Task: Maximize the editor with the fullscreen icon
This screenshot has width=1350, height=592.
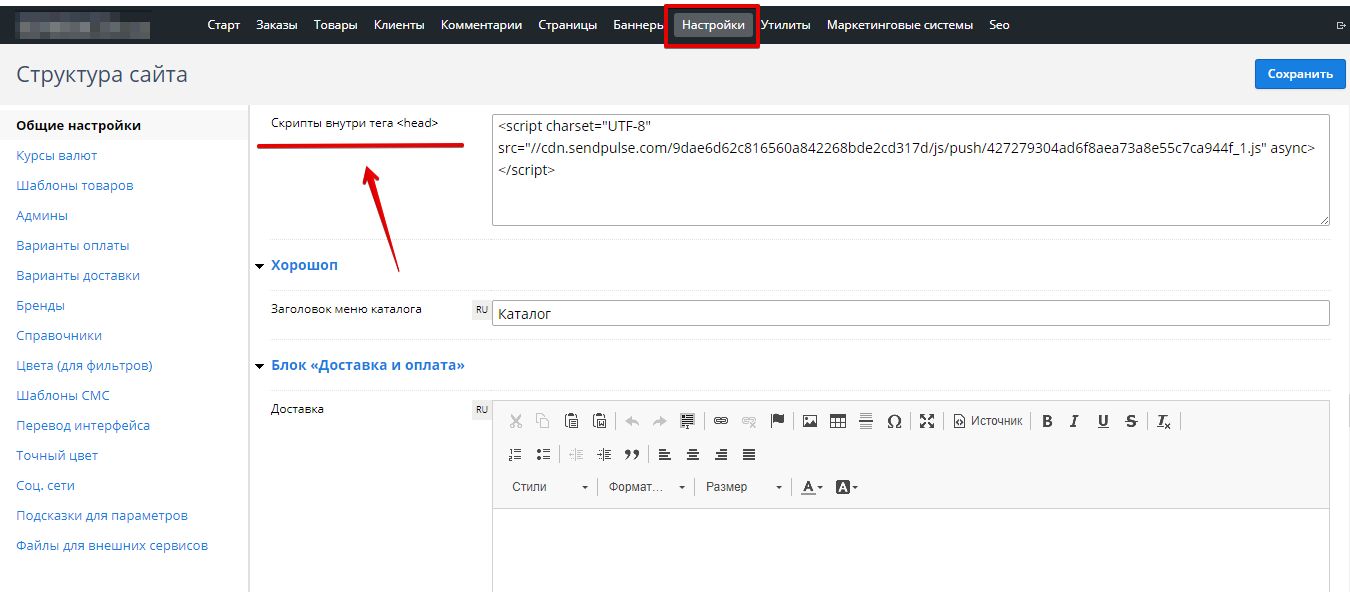Action: [x=927, y=421]
